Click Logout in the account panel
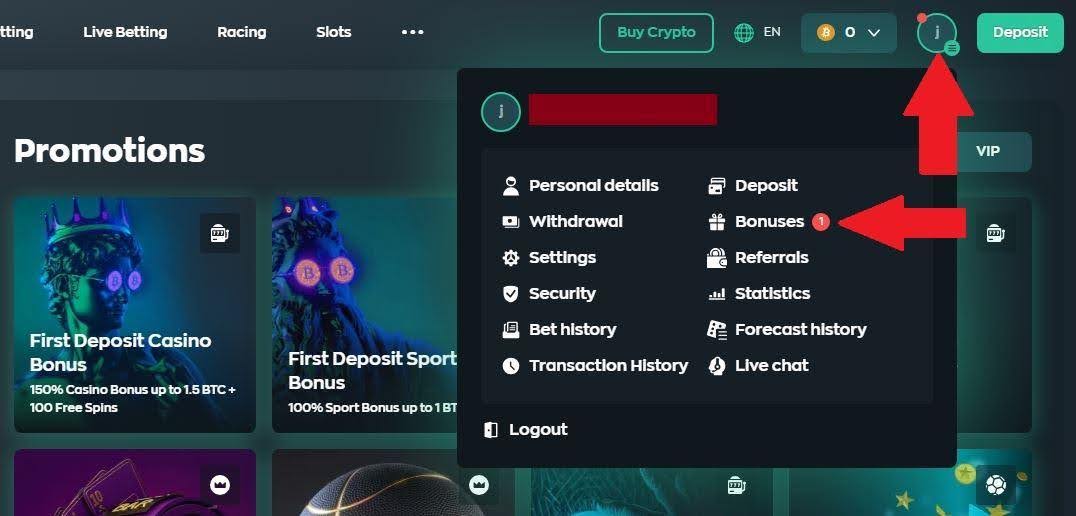Screen dimensions: 1076x516 526,430
